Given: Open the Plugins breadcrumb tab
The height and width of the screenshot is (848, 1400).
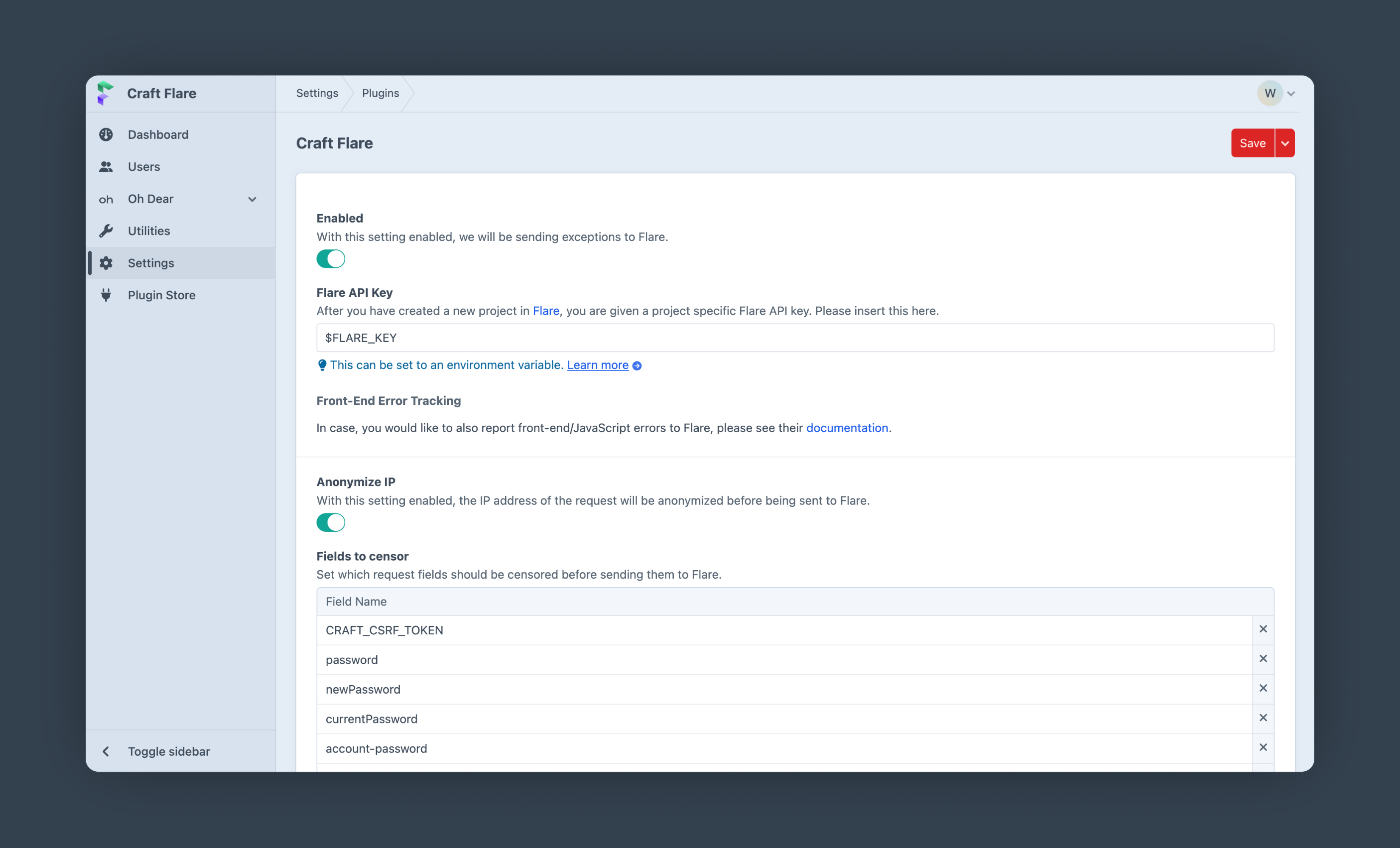Looking at the screenshot, I should point(380,93).
